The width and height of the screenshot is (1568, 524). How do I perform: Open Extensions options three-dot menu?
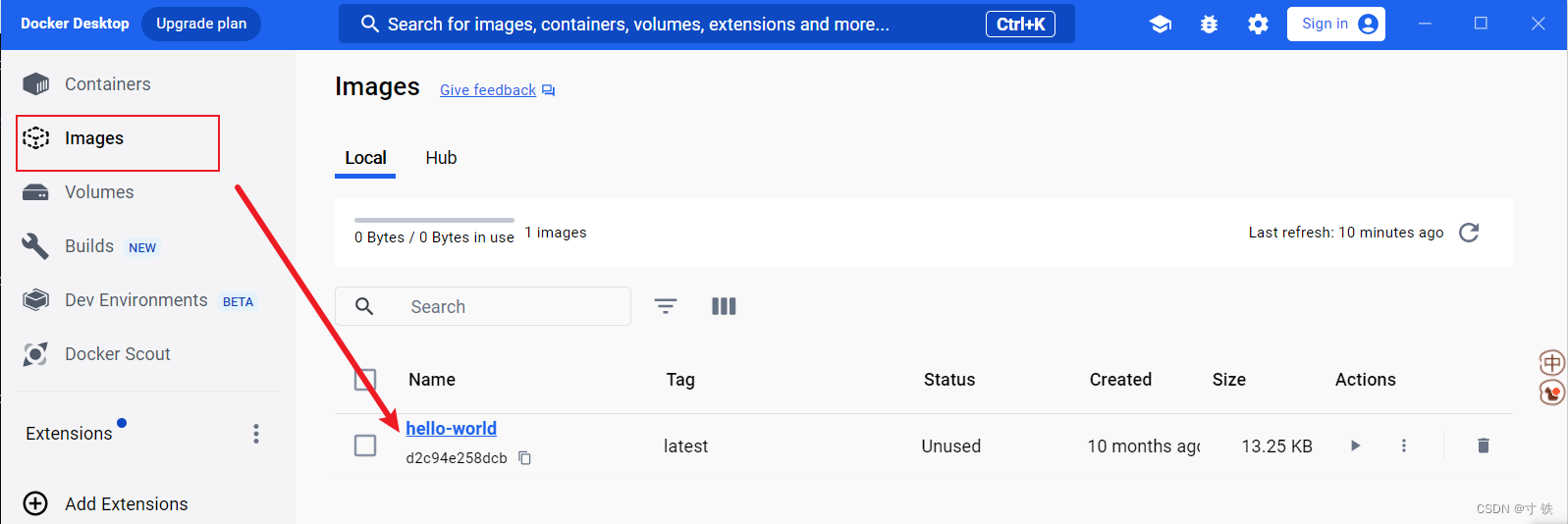(x=256, y=434)
